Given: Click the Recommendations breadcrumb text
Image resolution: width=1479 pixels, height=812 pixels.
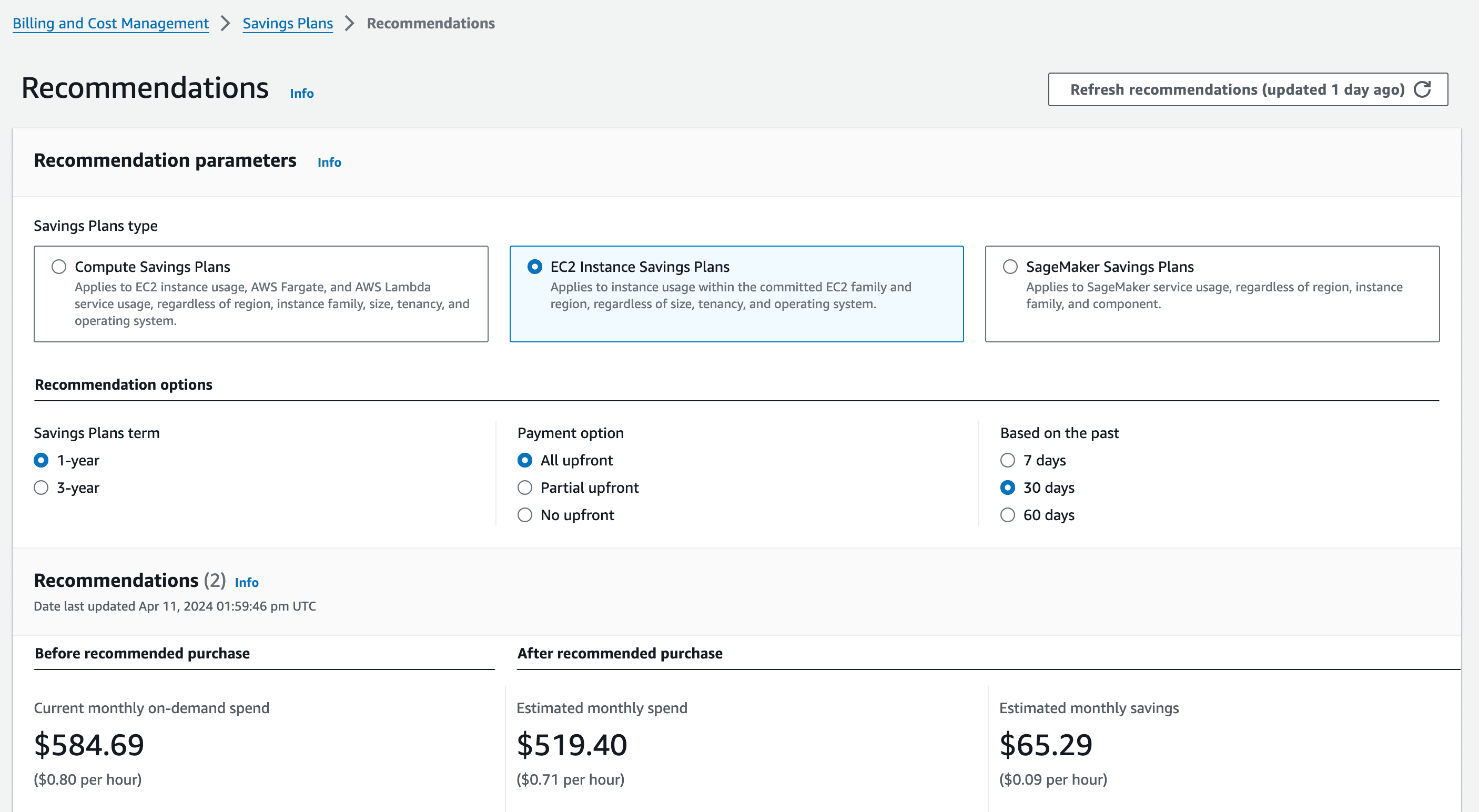Looking at the screenshot, I should tap(431, 24).
